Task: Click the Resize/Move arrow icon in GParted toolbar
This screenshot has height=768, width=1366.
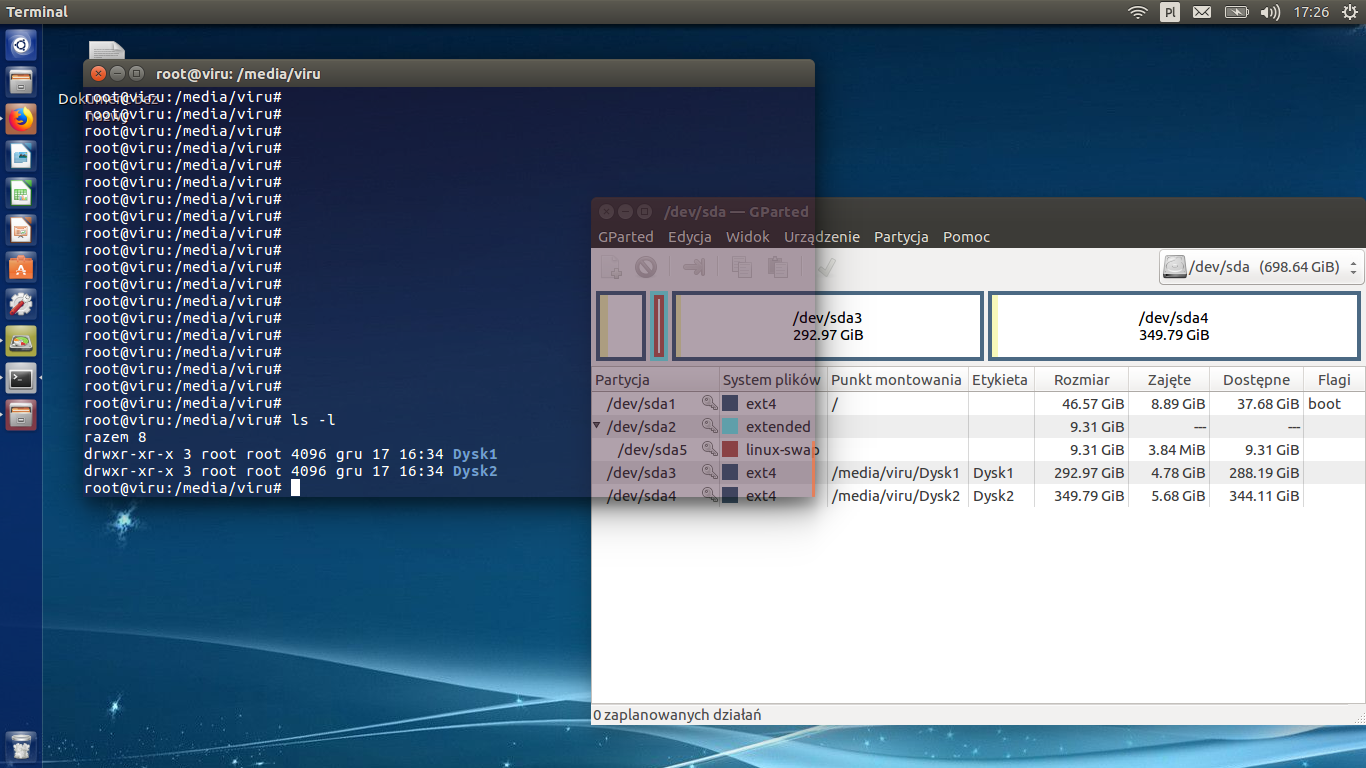Action: [x=694, y=267]
